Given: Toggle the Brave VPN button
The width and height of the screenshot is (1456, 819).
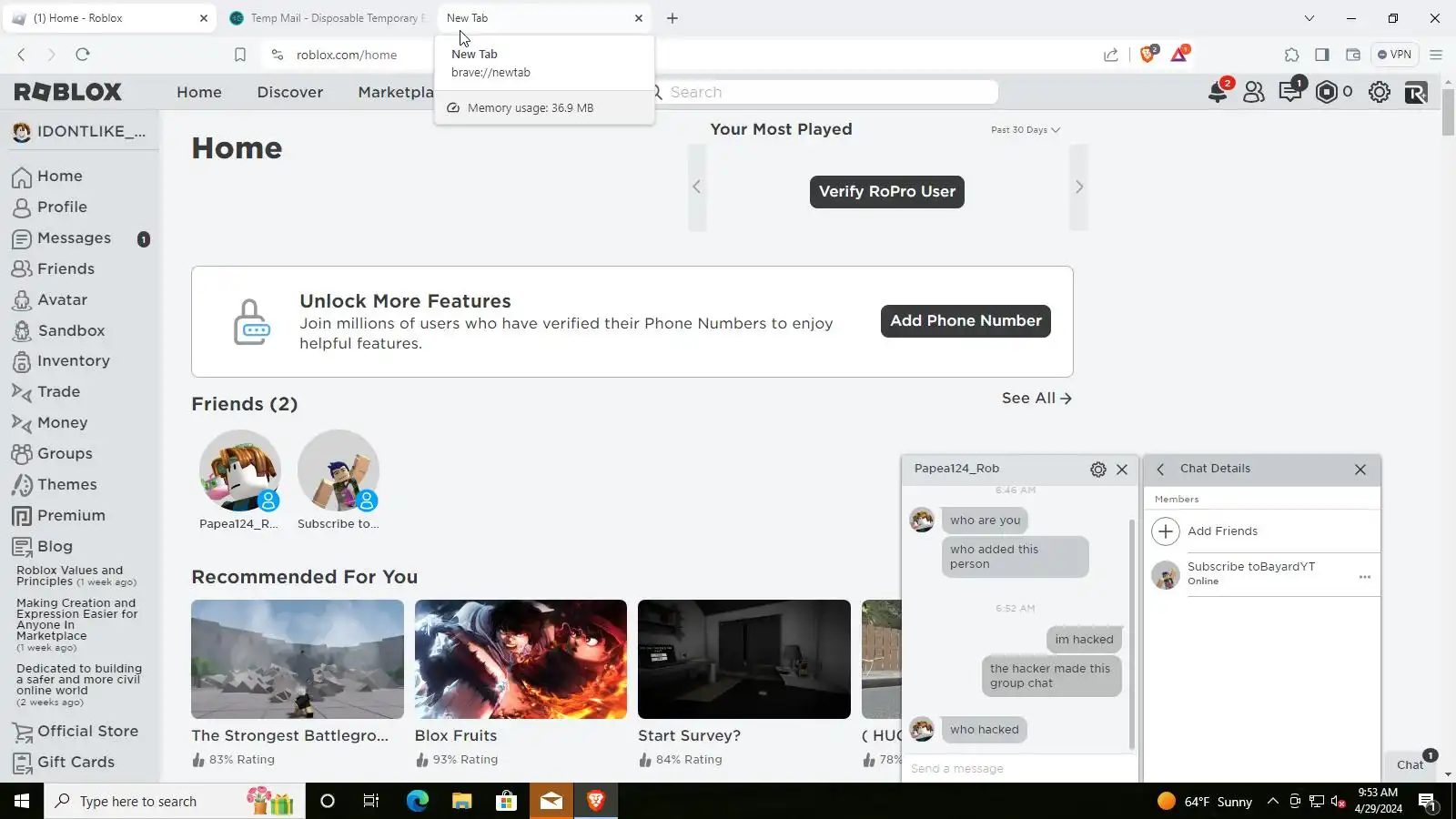Looking at the screenshot, I should (1394, 55).
